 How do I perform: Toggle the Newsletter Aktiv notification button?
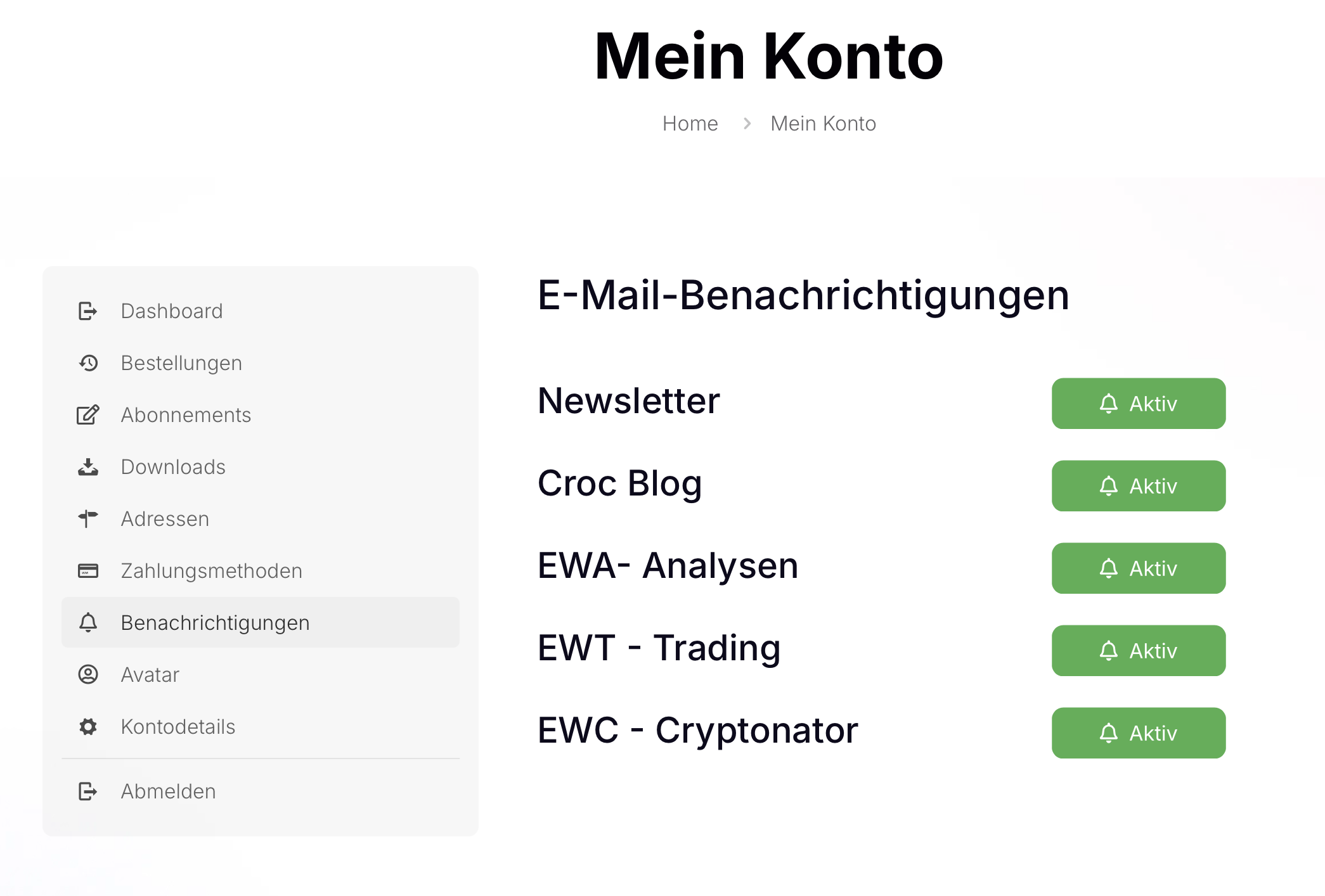pos(1138,404)
